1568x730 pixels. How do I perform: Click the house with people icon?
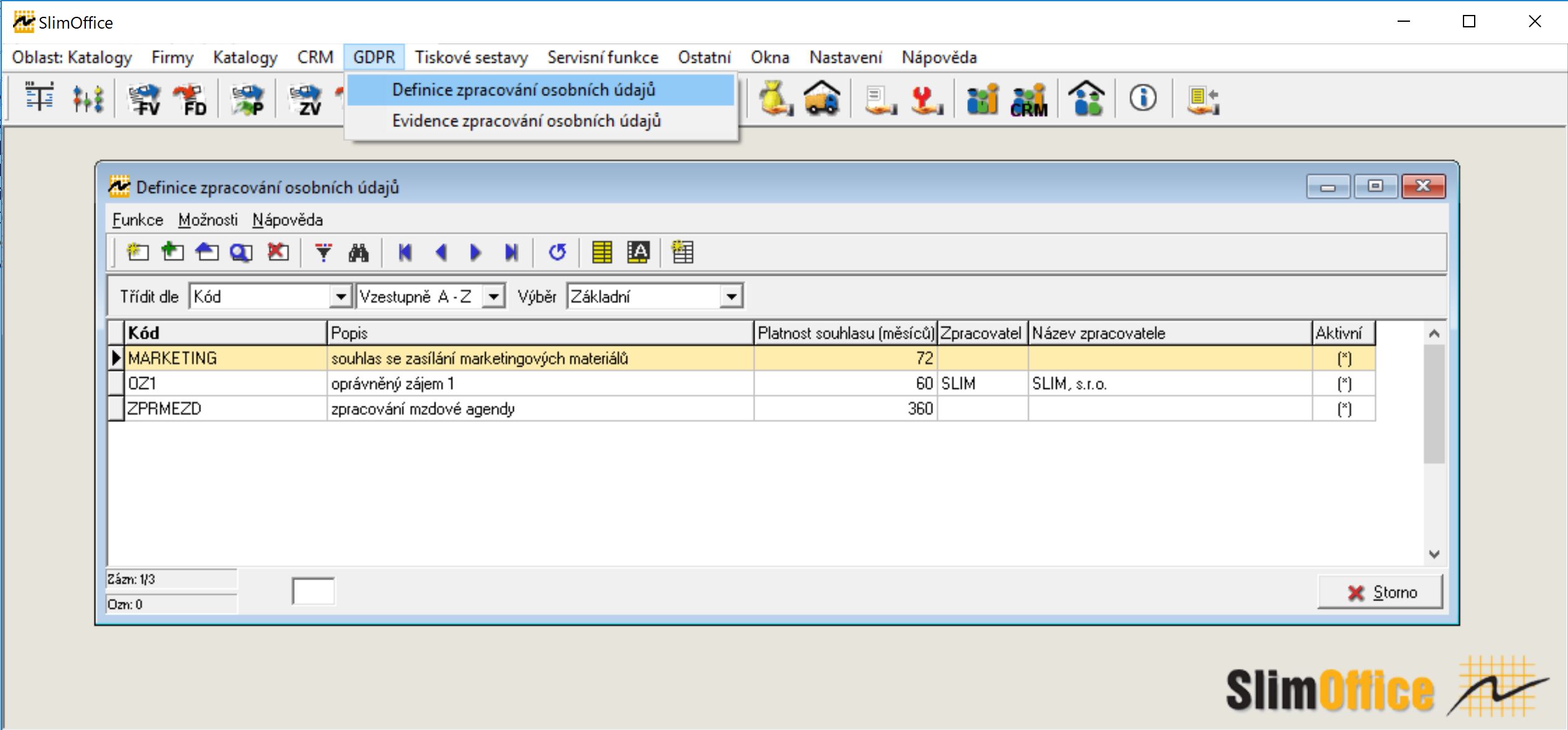(1086, 98)
